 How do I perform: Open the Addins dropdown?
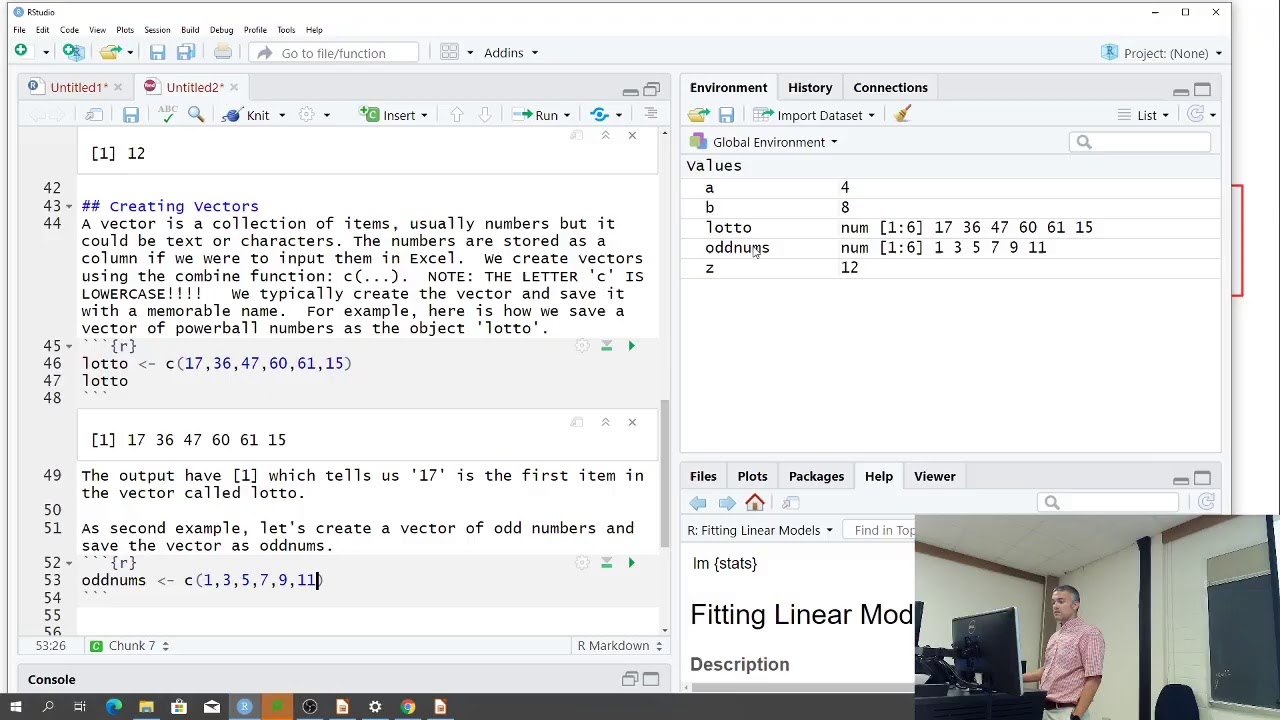[x=511, y=53]
